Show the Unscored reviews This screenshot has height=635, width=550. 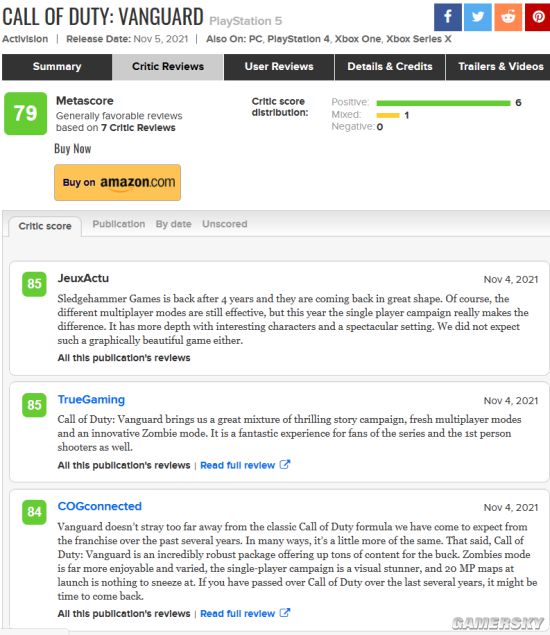pyautogui.click(x=224, y=224)
